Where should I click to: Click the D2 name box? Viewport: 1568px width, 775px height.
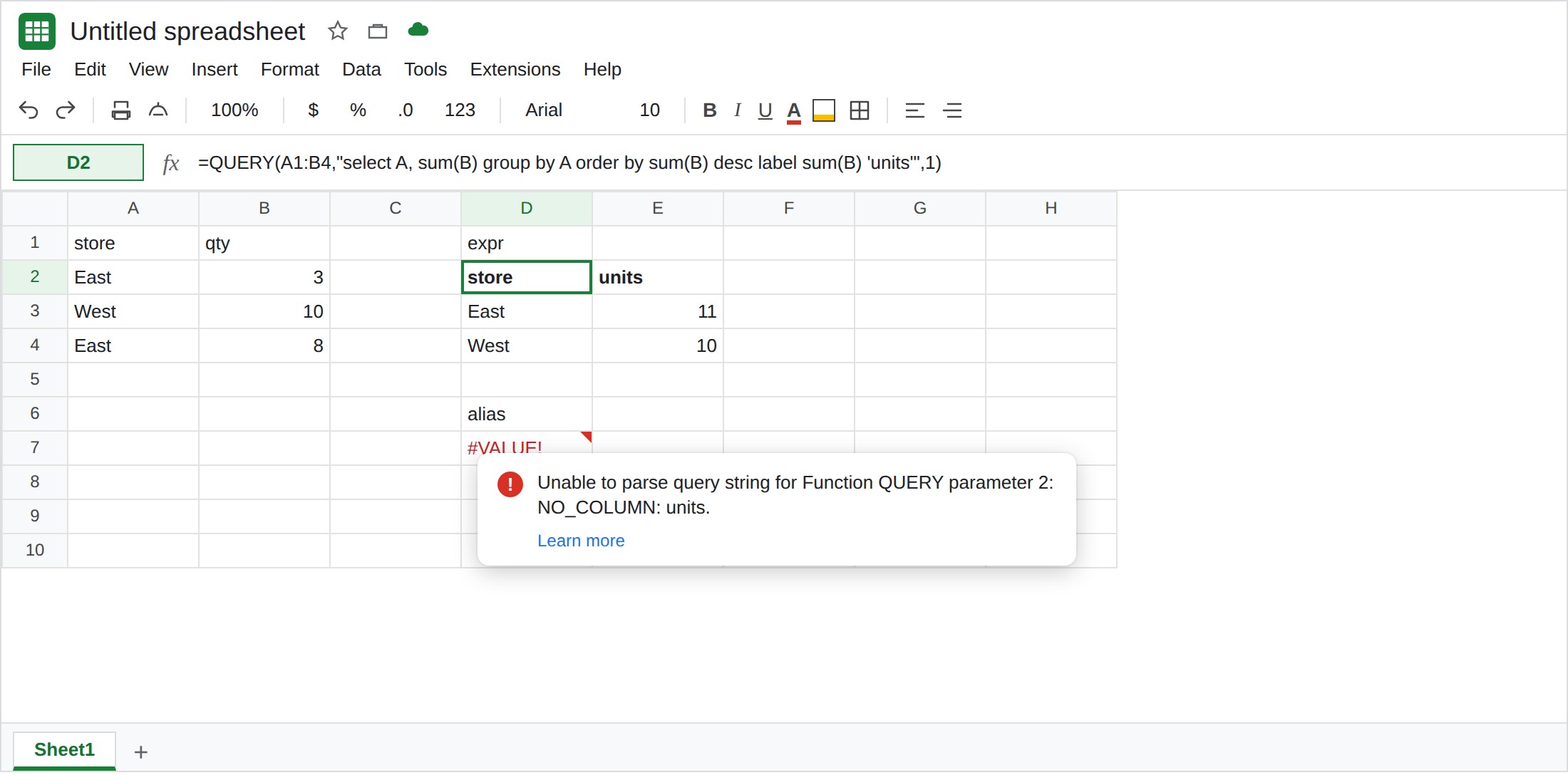tap(78, 162)
